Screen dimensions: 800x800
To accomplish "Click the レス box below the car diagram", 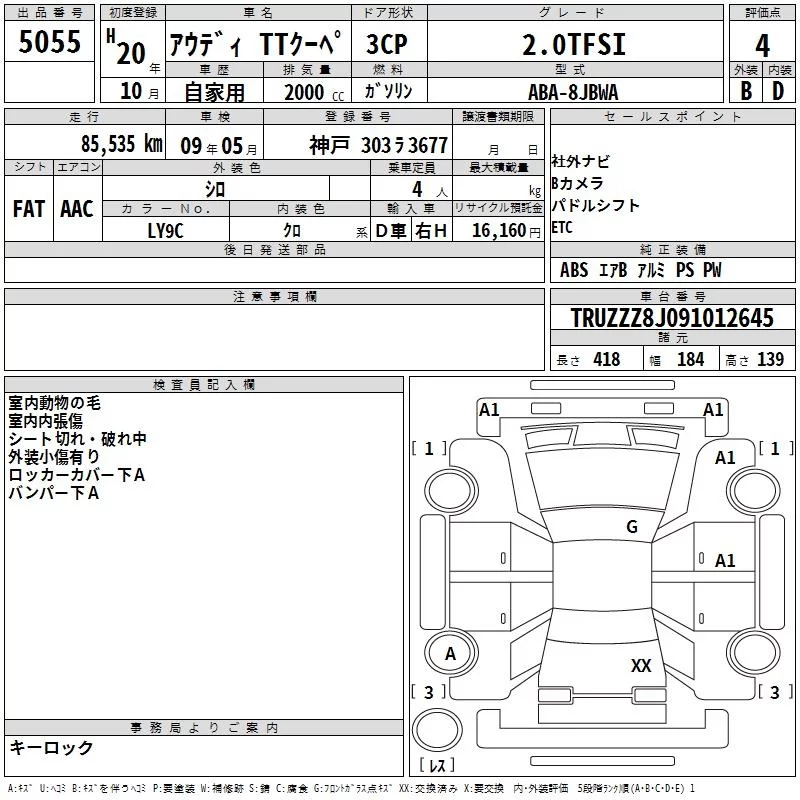I will click(437, 765).
